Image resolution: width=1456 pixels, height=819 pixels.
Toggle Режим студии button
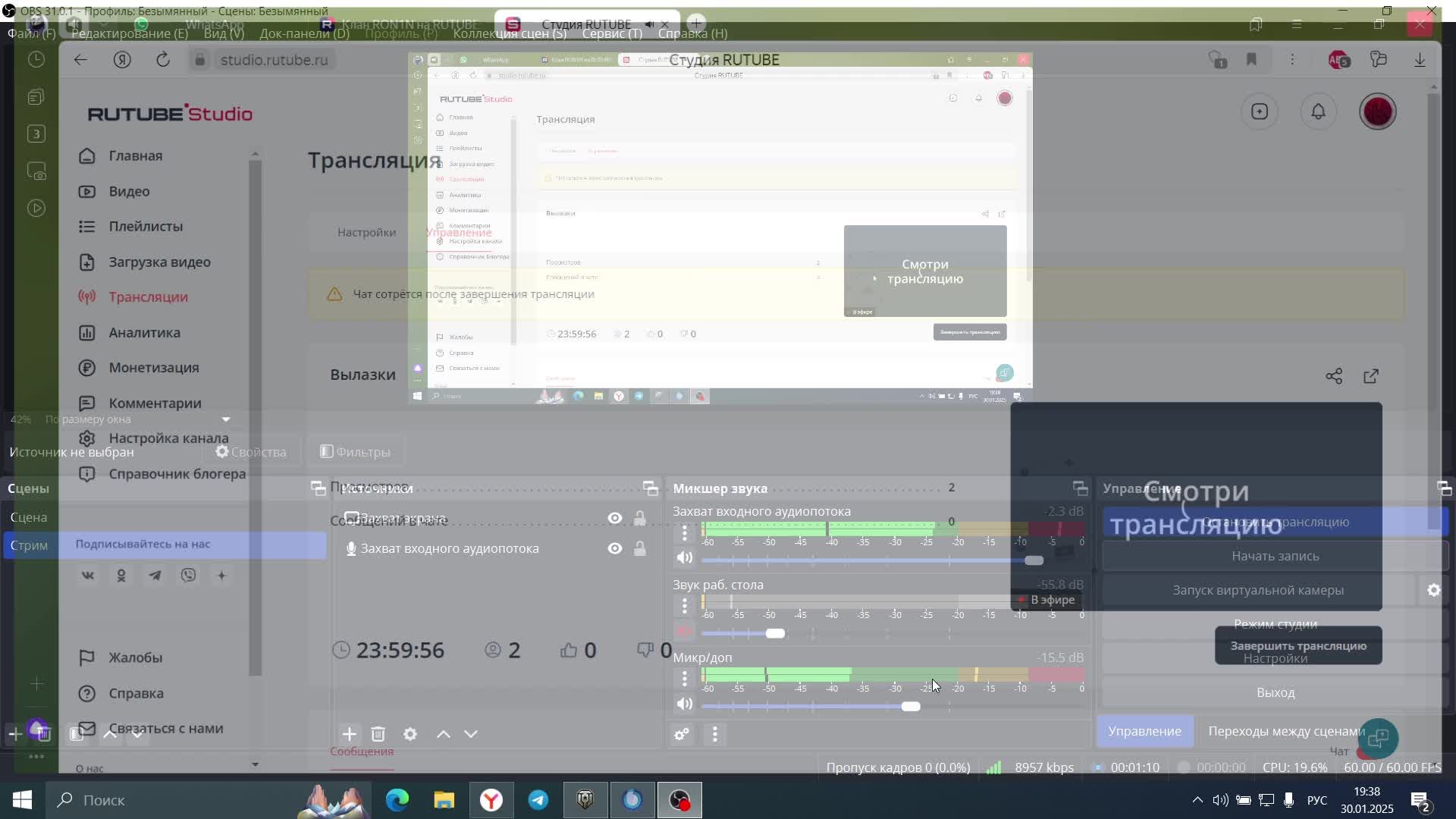1275,624
